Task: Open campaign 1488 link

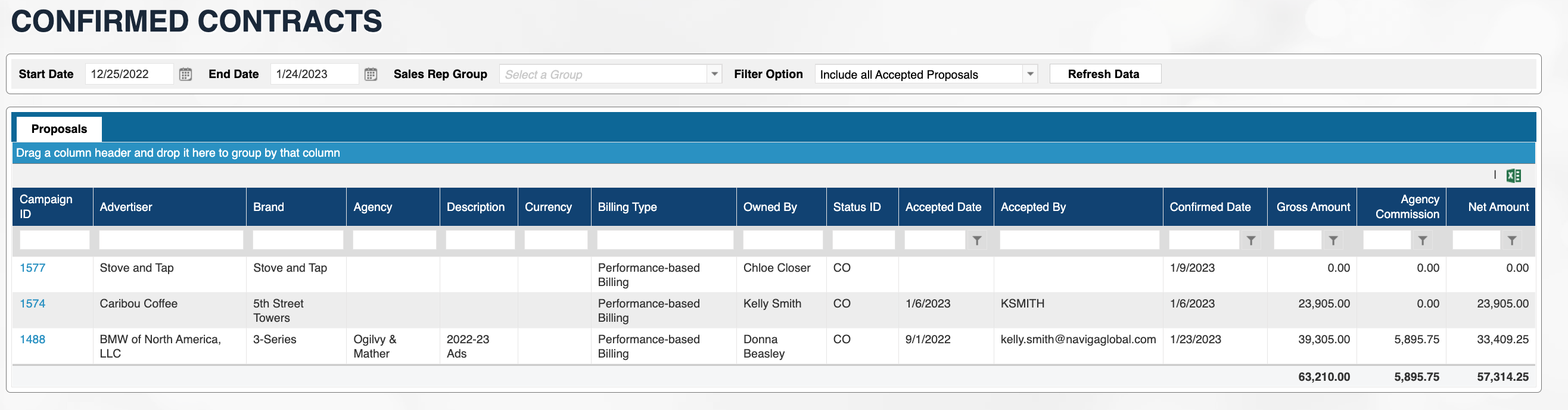Action: [x=32, y=340]
